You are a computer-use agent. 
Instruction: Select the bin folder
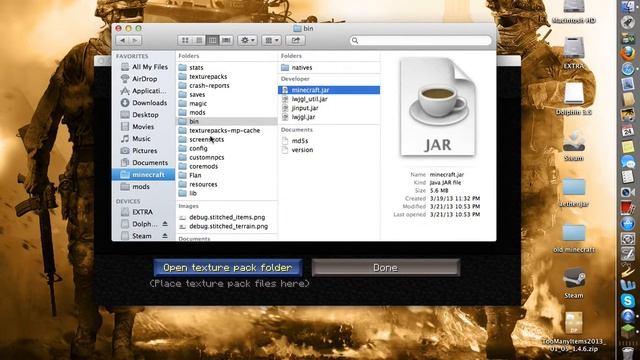tap(227, 121)
